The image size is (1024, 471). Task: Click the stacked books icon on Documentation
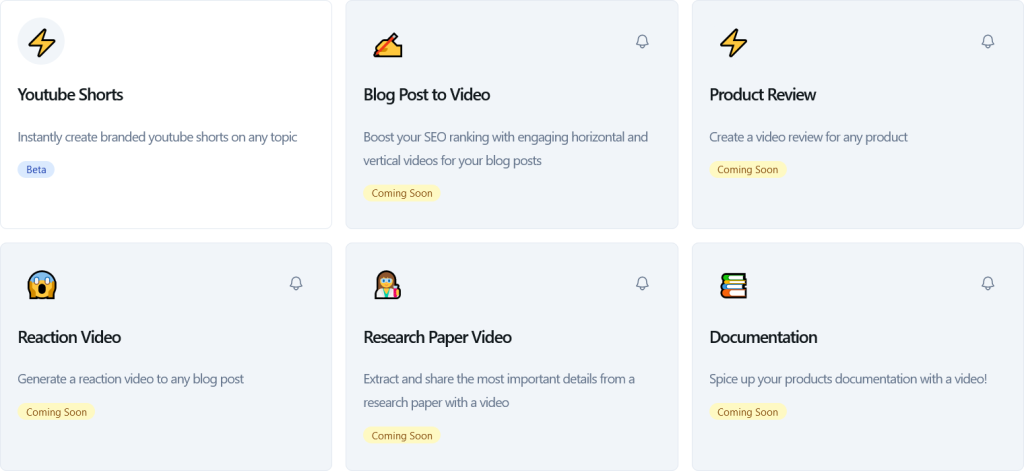coord(733,285)
